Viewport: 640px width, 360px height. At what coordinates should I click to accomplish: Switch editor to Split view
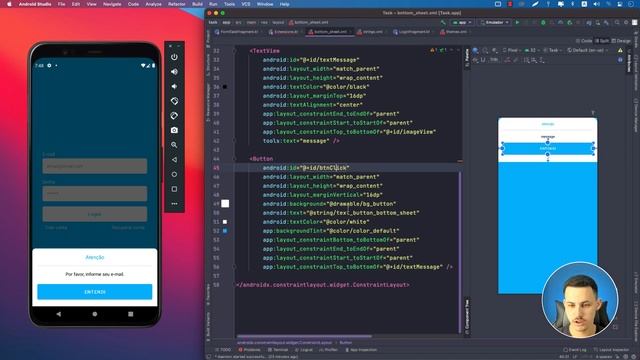point(602,41)
